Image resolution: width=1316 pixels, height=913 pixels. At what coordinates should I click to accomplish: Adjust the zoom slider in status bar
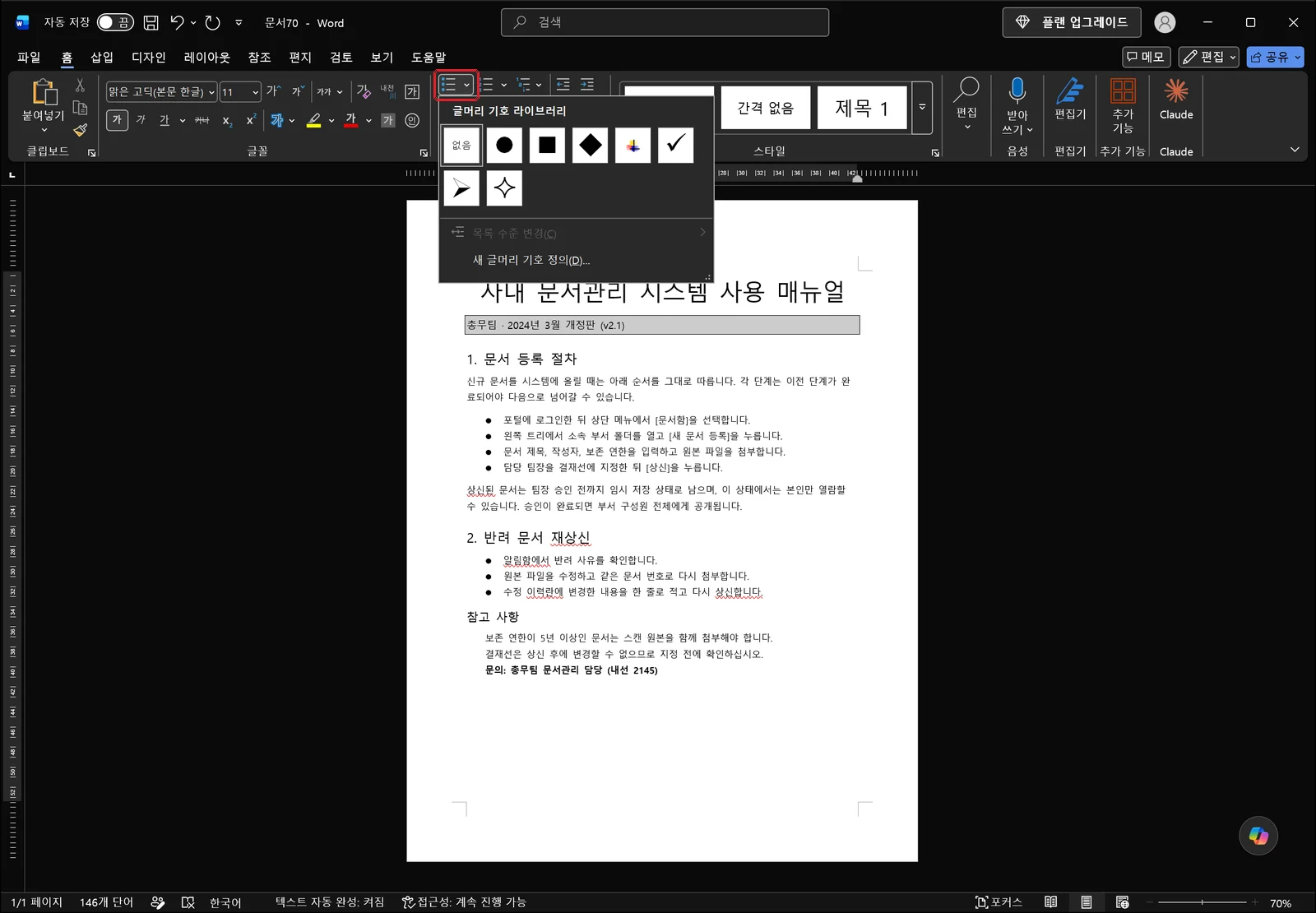1202,902
